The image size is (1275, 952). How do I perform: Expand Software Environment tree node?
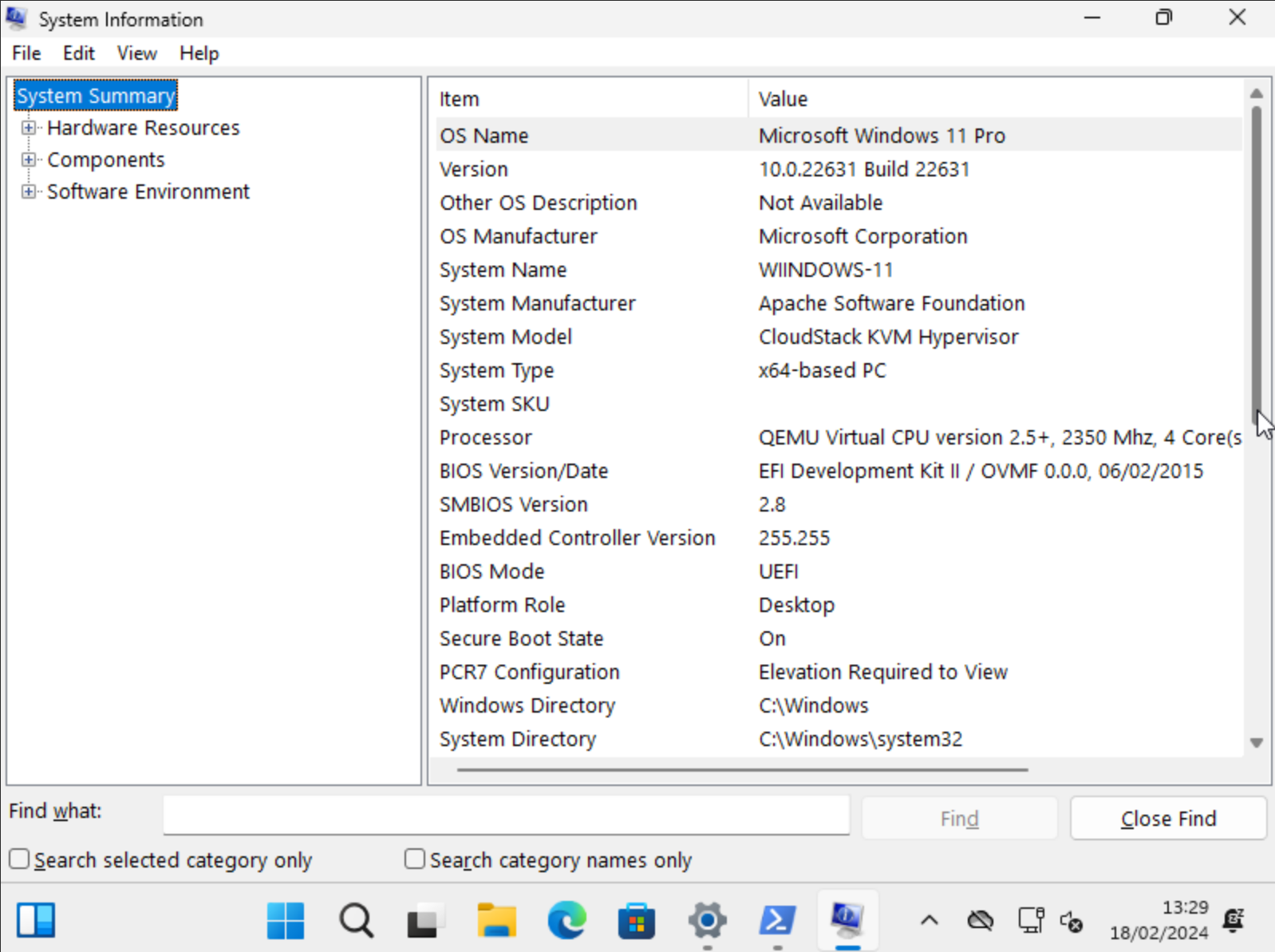coord(29,192)
